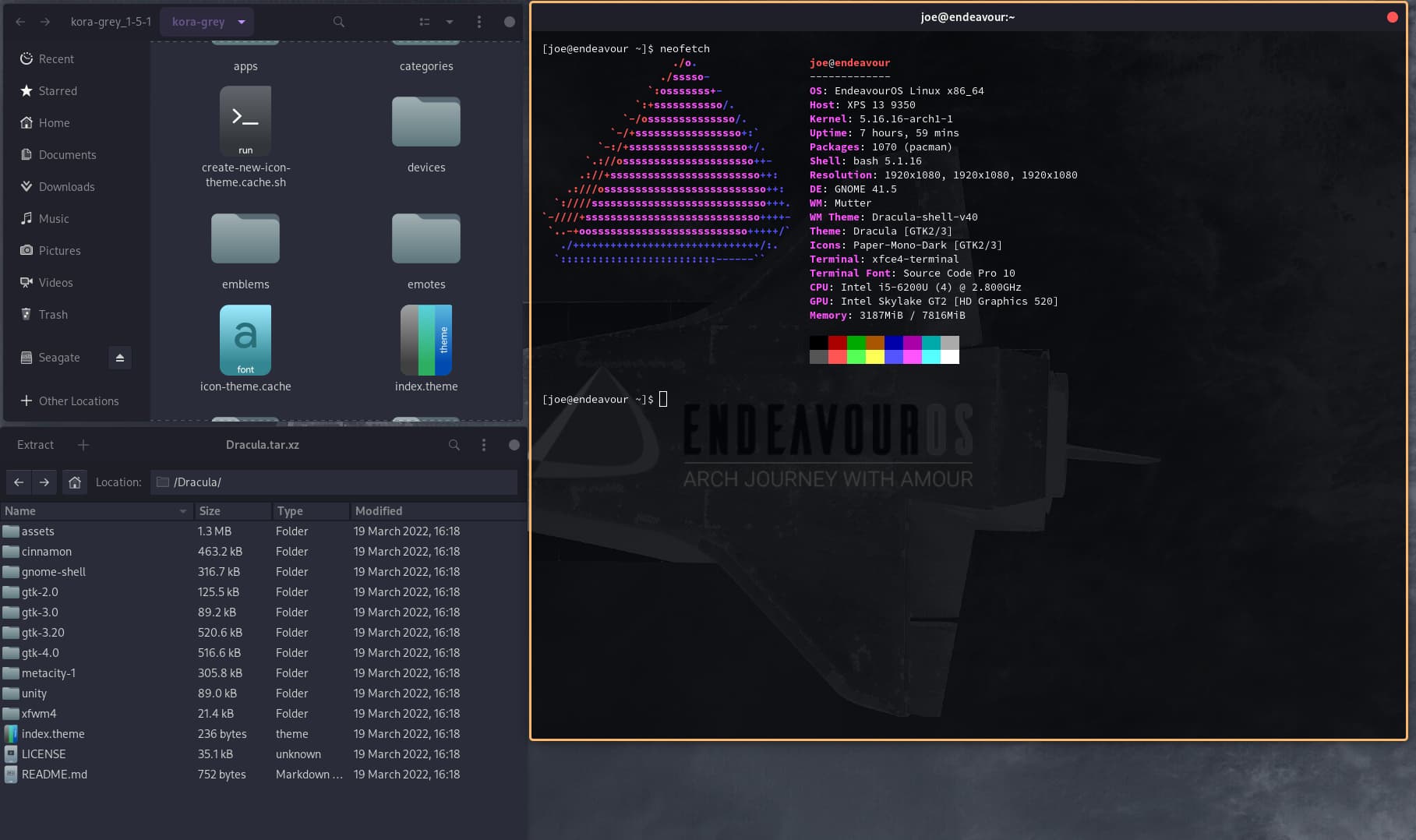Select the gtk-4.0 folder row

coord(263,653)
